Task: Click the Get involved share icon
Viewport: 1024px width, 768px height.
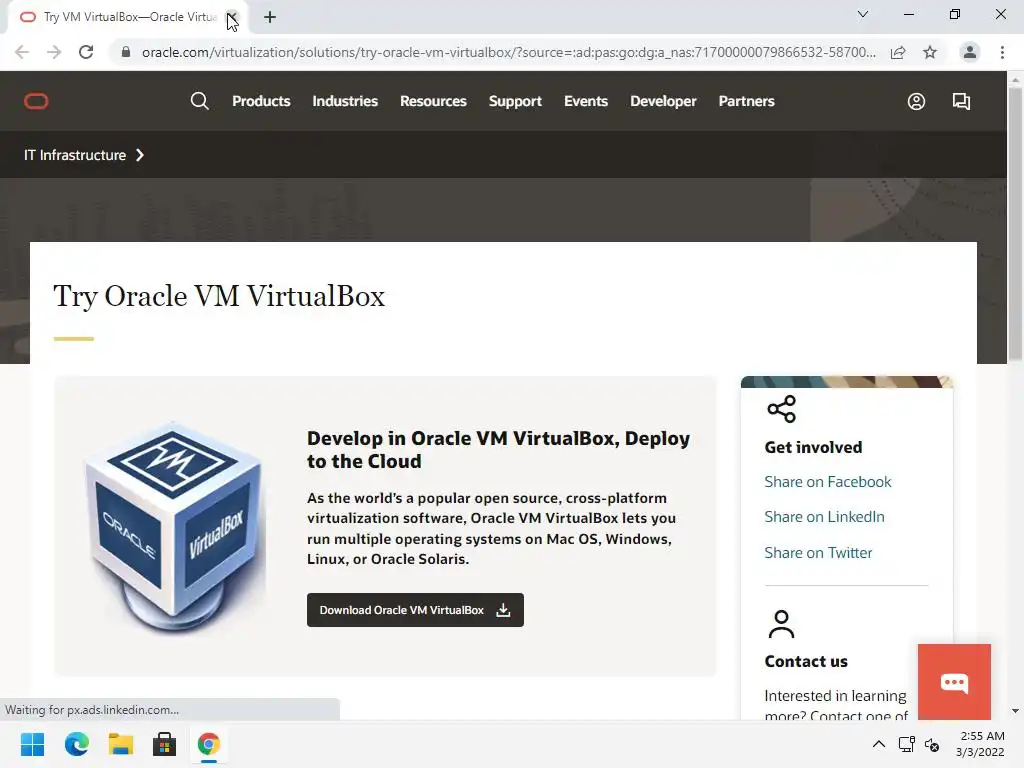Action: pos(782,409)
